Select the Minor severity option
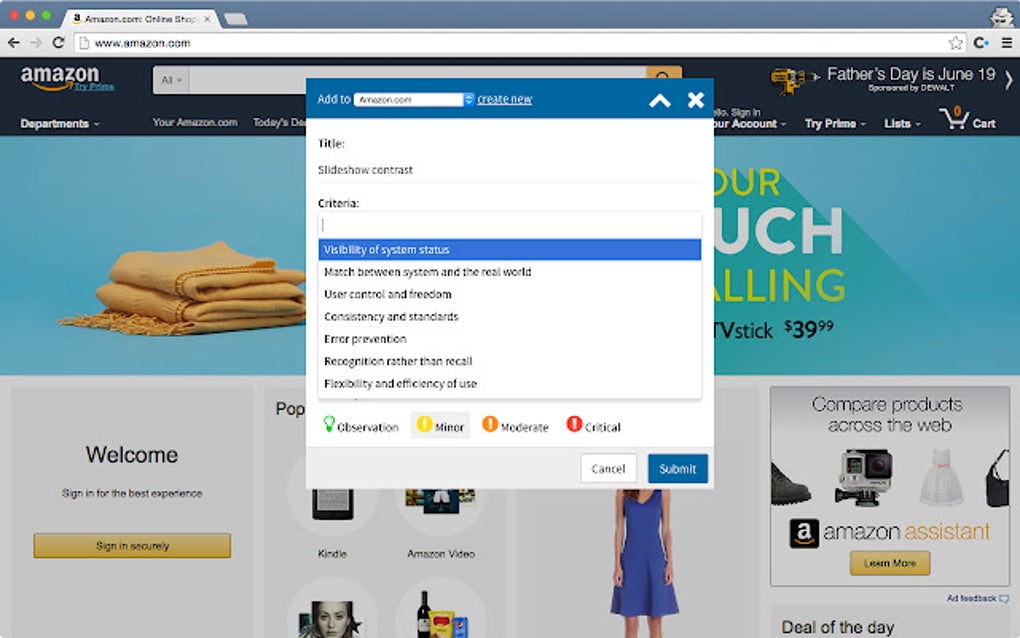This screenshot has height=638, width=1020. click(440, 425)
